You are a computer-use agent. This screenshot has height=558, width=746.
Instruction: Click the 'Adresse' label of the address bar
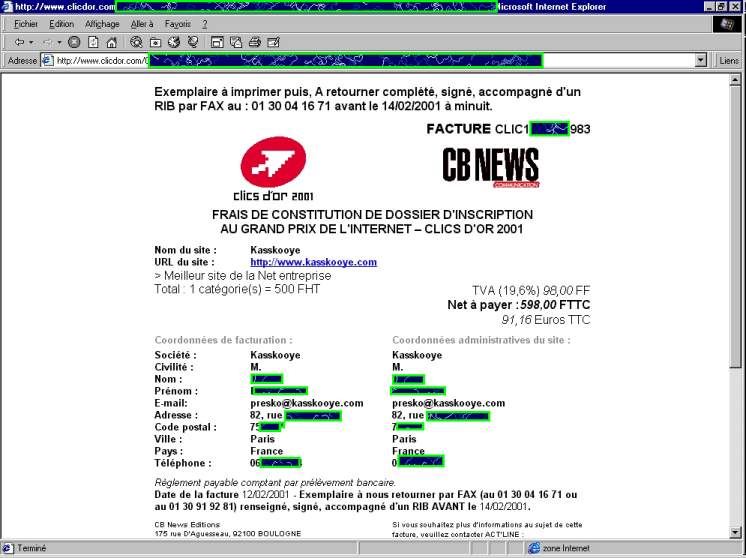click(x=22, y=61)
